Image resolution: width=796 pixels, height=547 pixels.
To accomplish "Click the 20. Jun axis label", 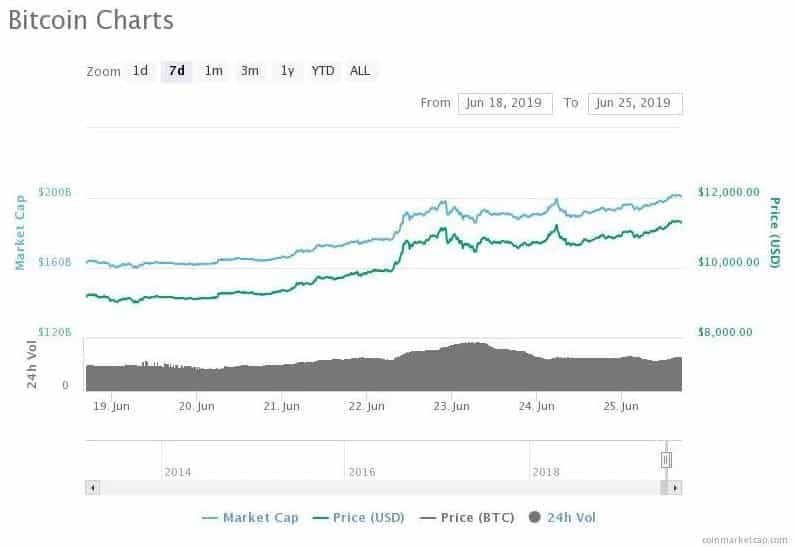I will tap(196, 406).
